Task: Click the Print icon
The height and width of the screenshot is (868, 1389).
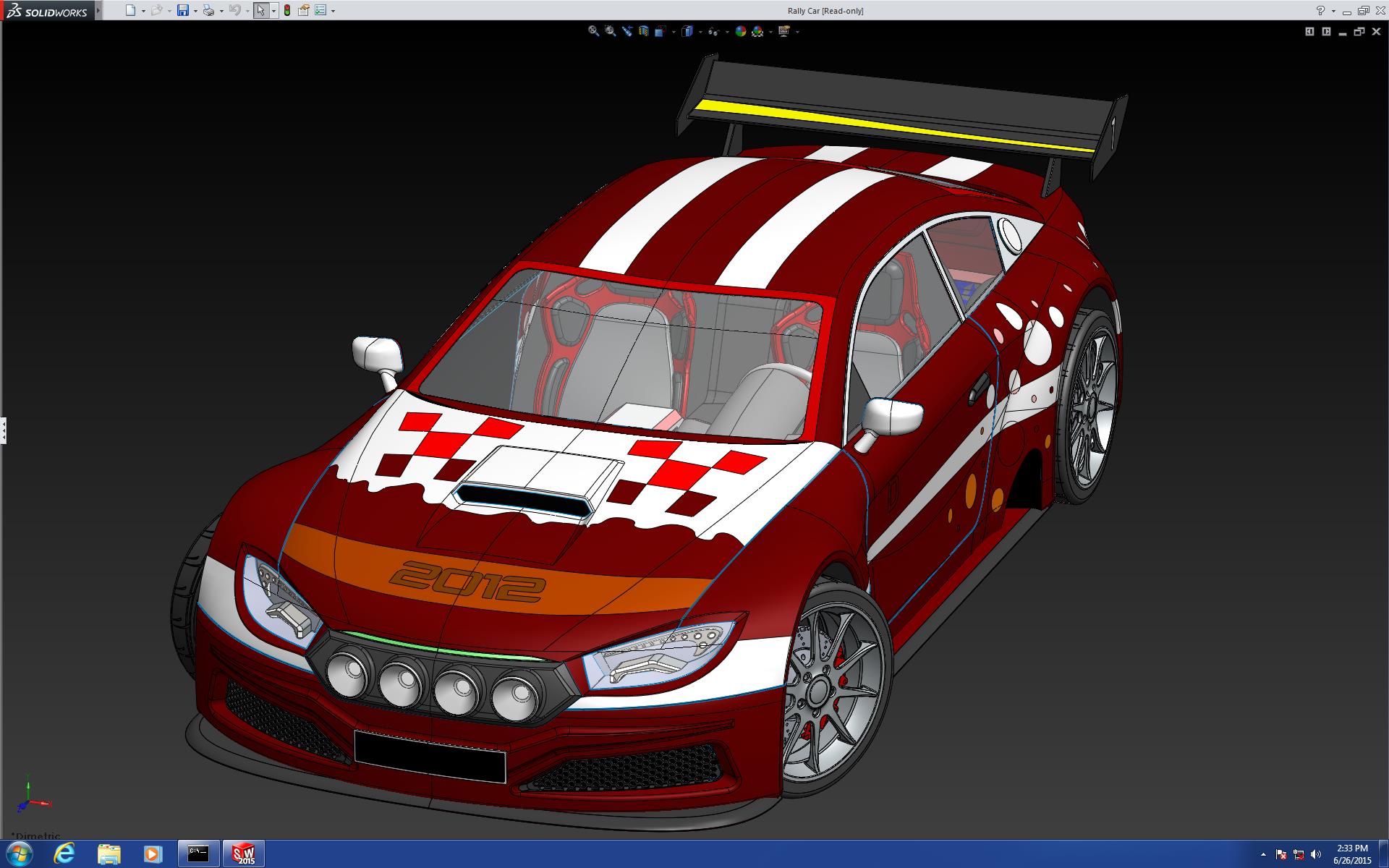Action: pos(208,10)
